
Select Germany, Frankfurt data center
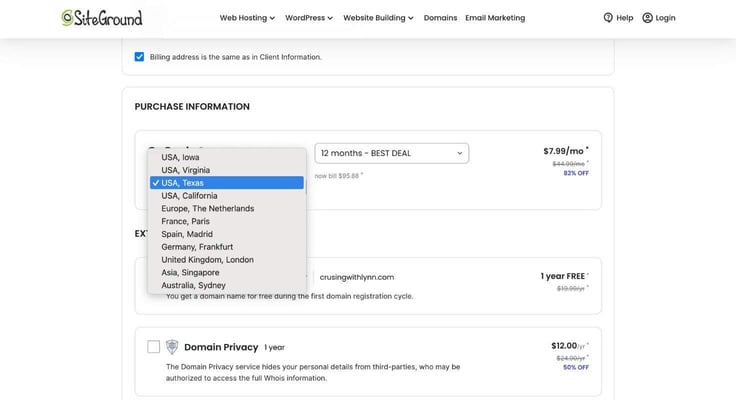coord(227,247)
